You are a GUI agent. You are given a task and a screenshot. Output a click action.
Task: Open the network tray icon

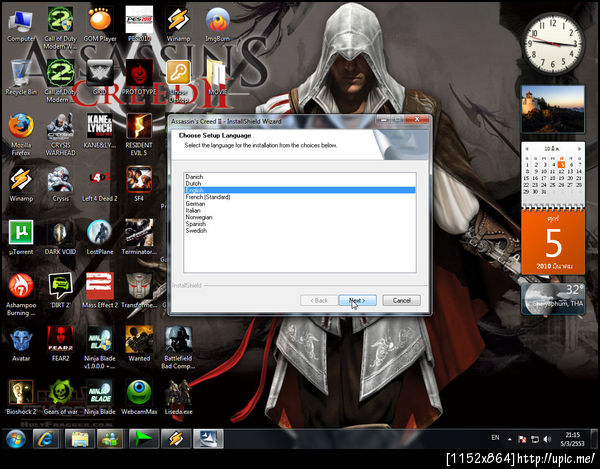(x=535, y=439)
